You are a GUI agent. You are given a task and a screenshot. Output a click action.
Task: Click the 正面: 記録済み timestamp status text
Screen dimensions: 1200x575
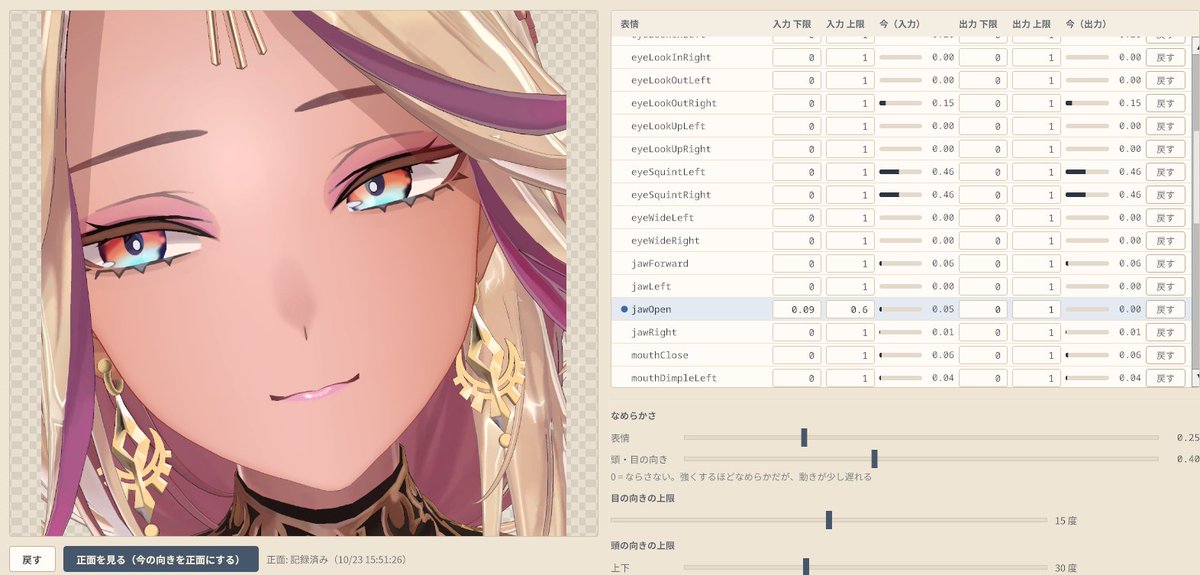[x=336, y=560]
